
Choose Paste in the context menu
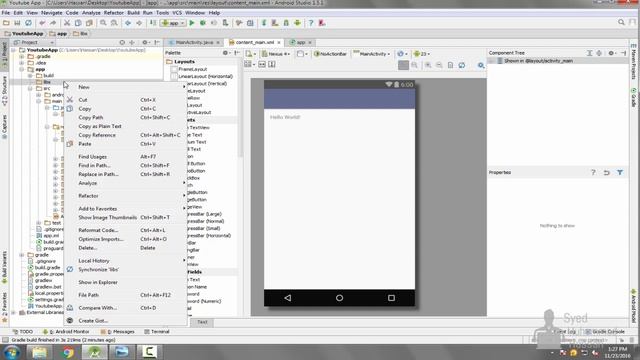tap(126, 144)
